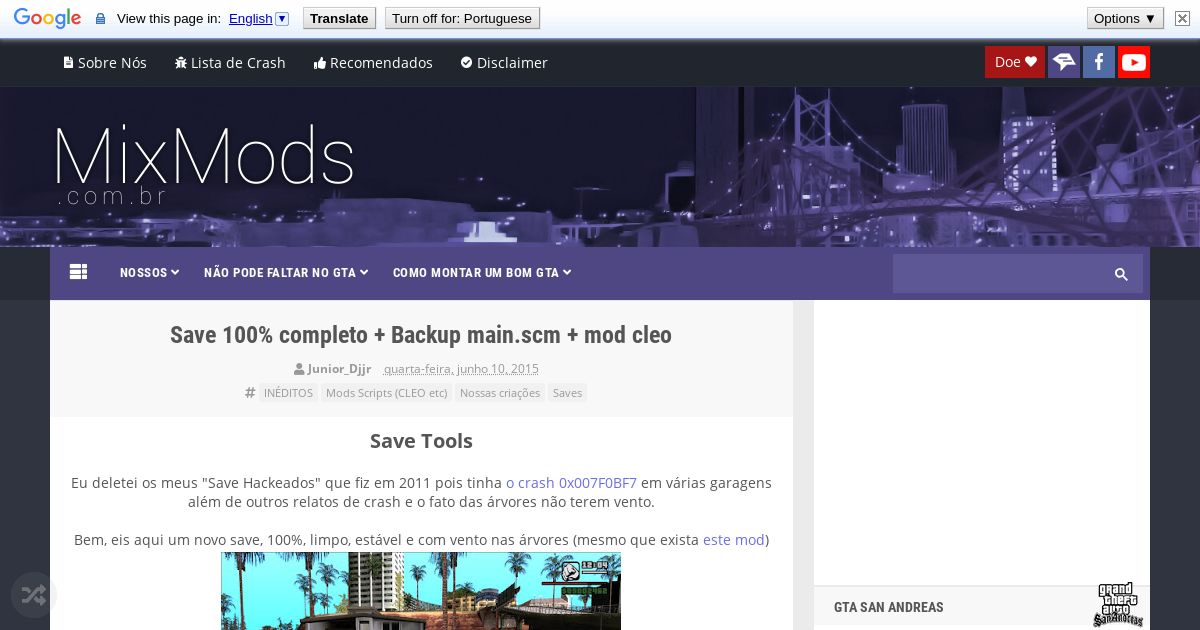1200x630 pixels.
Task: Open the Disclaimer page
Action: [504, 62]
